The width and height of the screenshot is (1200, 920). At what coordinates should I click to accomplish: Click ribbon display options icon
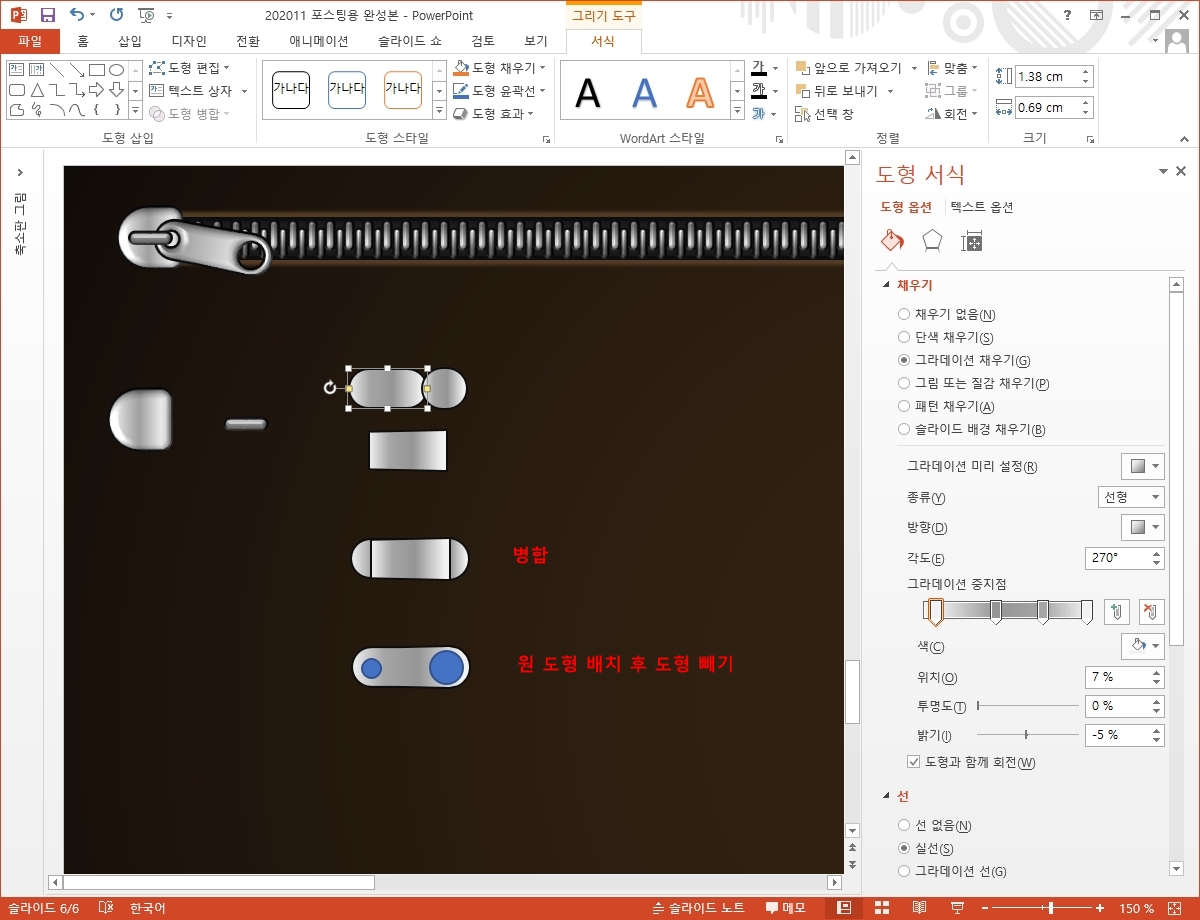click(x=1097, y=15)
